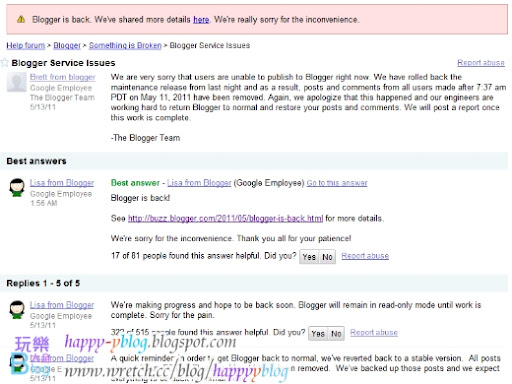Open the Blogger breadcrumb link
The width and height of the screenshot is (512, 384).
[67, 45]
